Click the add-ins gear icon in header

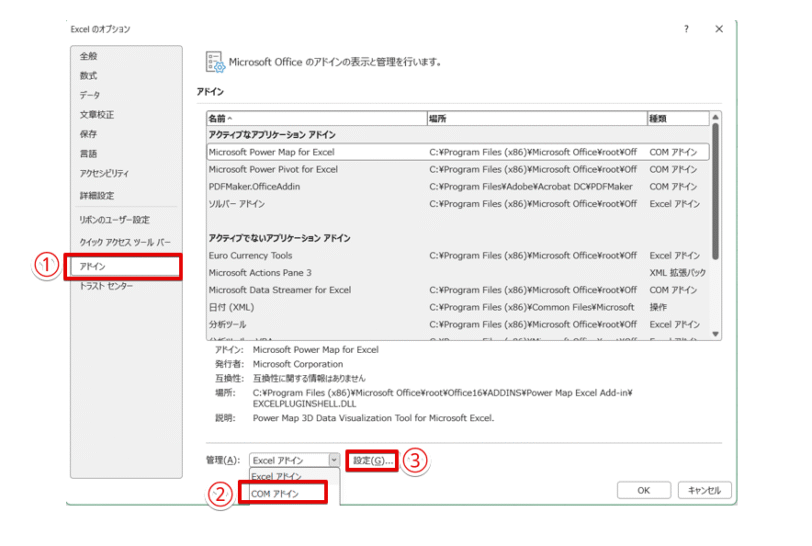(x=215, y=62)
